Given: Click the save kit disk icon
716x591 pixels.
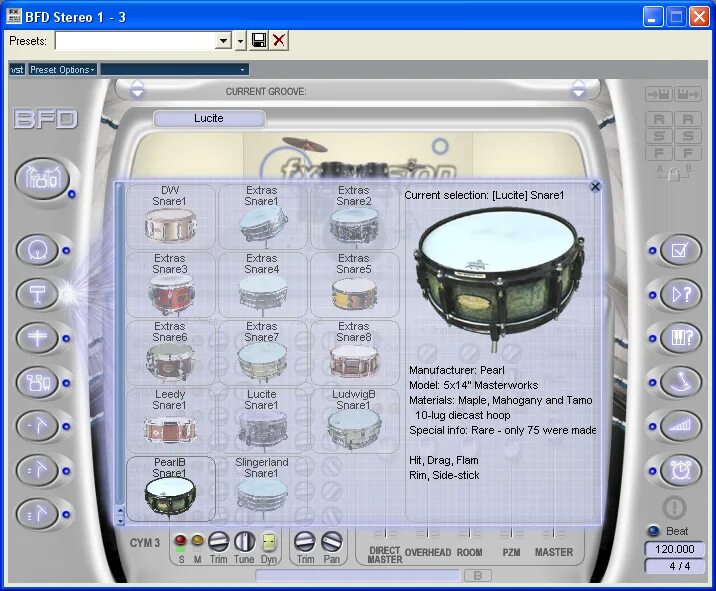Looking at the screenshot, I should [x=688, y=95].
